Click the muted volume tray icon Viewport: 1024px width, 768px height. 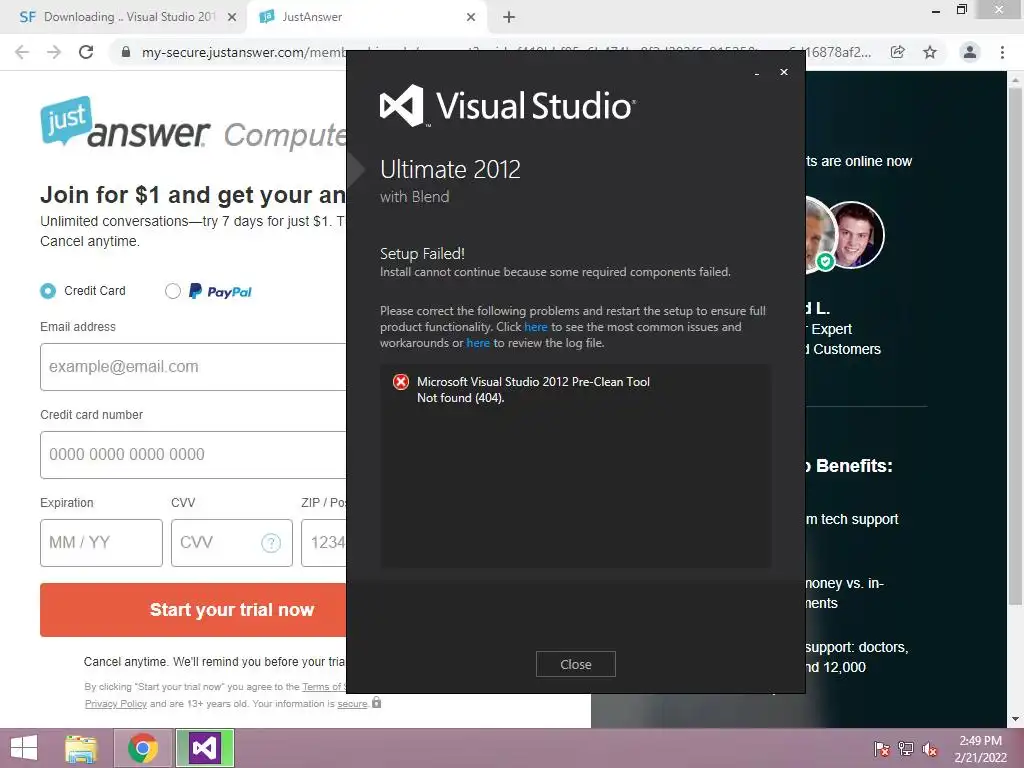pyautogui.click(x=930, y=749)
